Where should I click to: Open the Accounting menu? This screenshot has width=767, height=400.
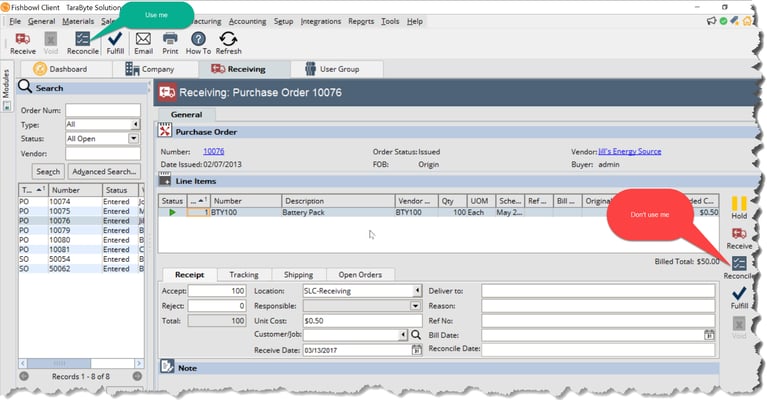pyautogui.click(x=248, y=21)
